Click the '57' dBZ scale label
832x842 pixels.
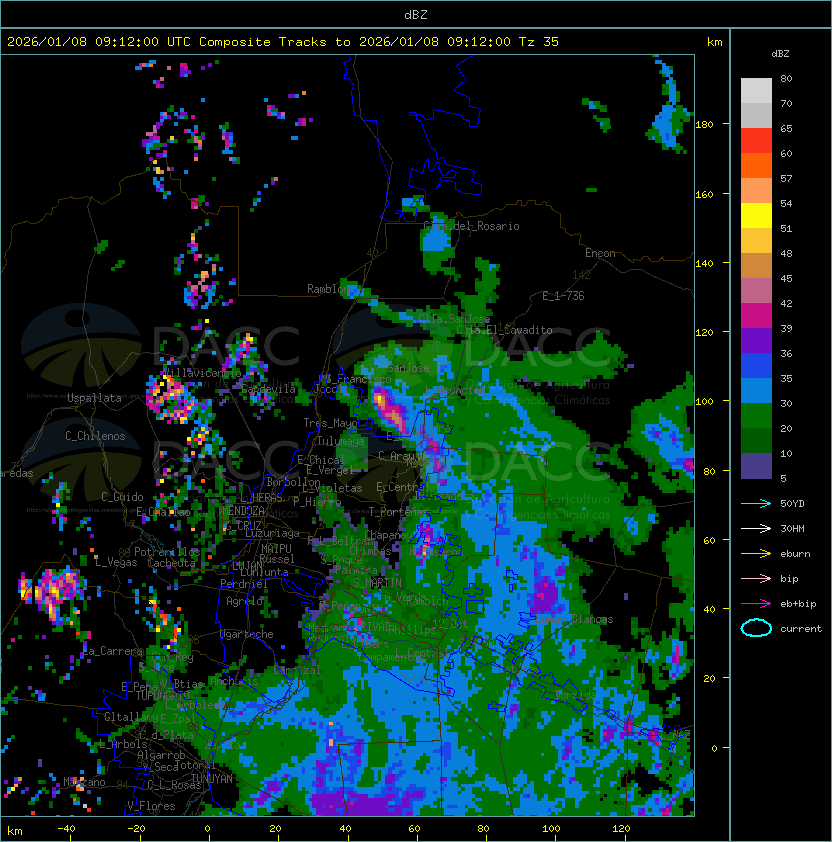pos(786,178)
